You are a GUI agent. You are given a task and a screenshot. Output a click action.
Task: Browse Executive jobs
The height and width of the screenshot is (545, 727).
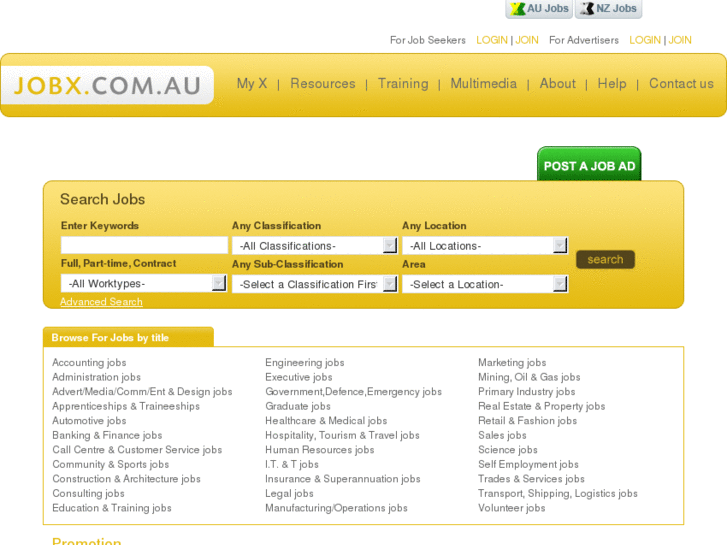tap(299, 377)
